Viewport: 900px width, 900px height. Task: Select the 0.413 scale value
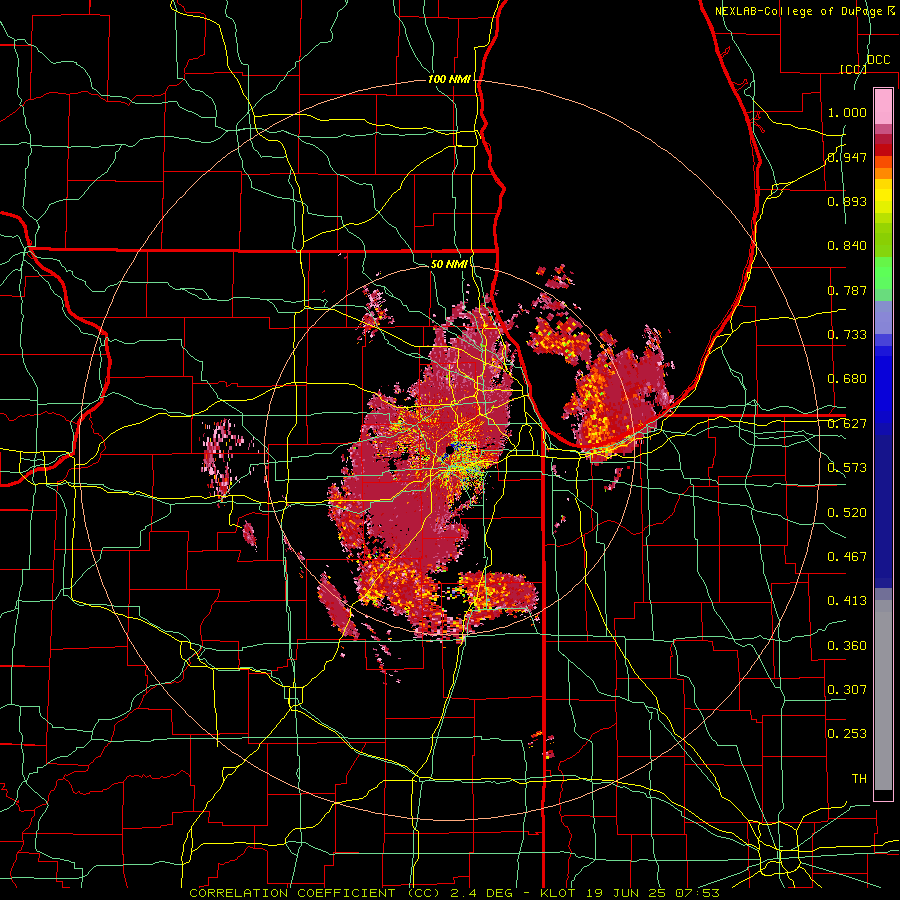click(x=847, y=601)
